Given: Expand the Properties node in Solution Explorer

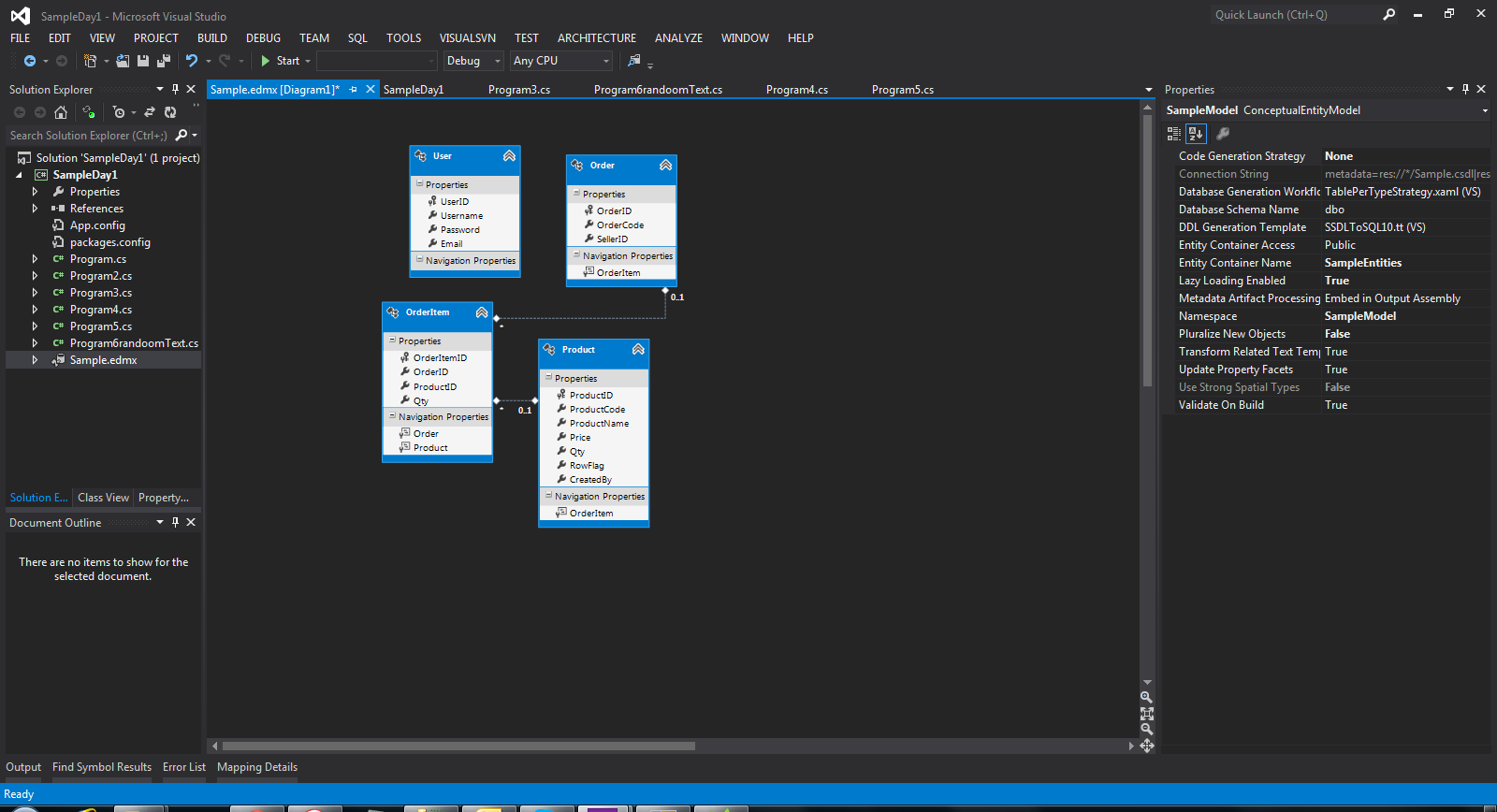Looking at the screenshot, I should coord(36,192).
